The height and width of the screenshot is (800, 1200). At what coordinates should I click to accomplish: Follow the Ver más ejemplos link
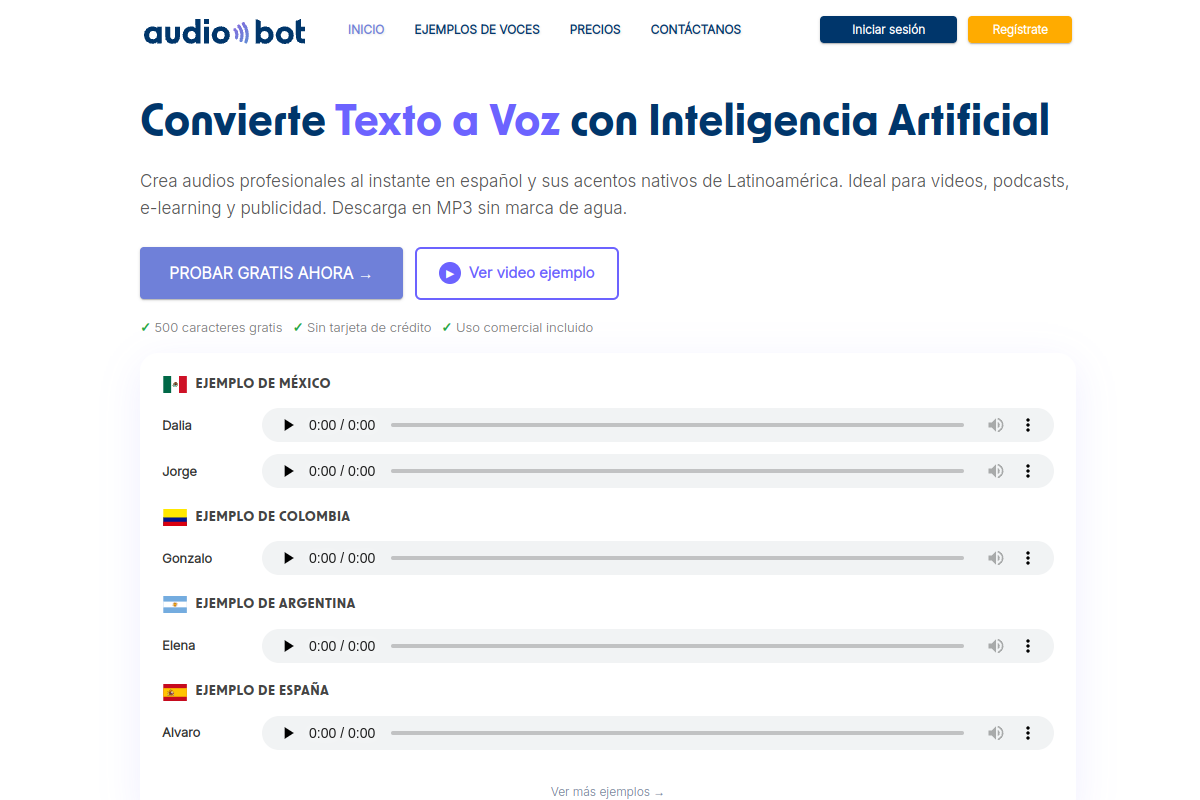tap(607, 792)
